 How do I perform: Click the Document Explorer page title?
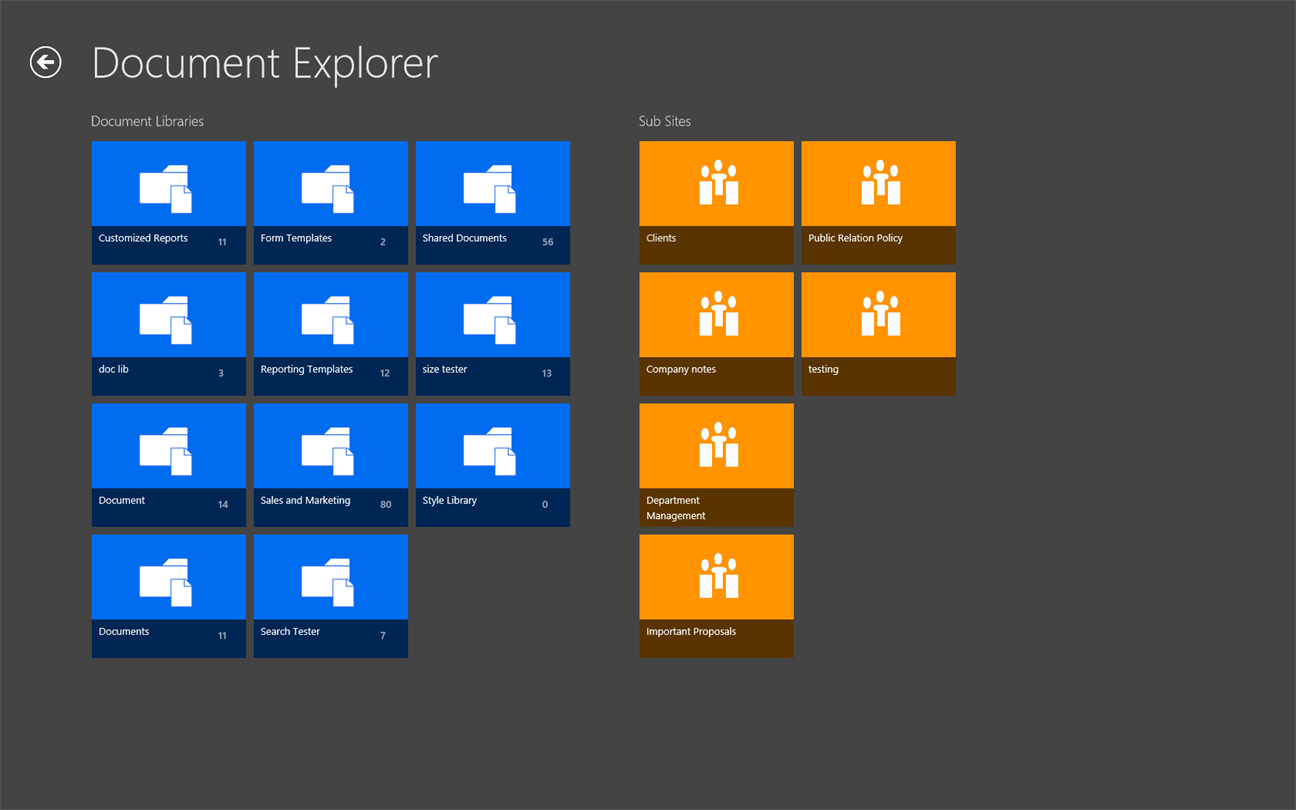(265, 63)
